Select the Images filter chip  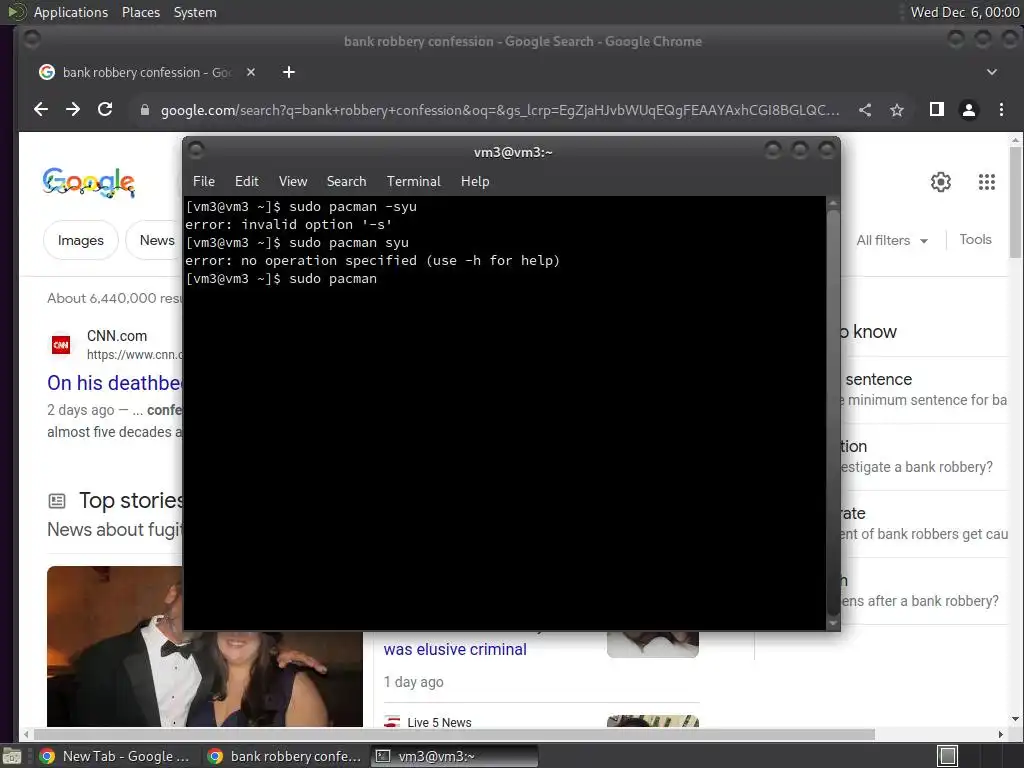[x=80, y=240]
